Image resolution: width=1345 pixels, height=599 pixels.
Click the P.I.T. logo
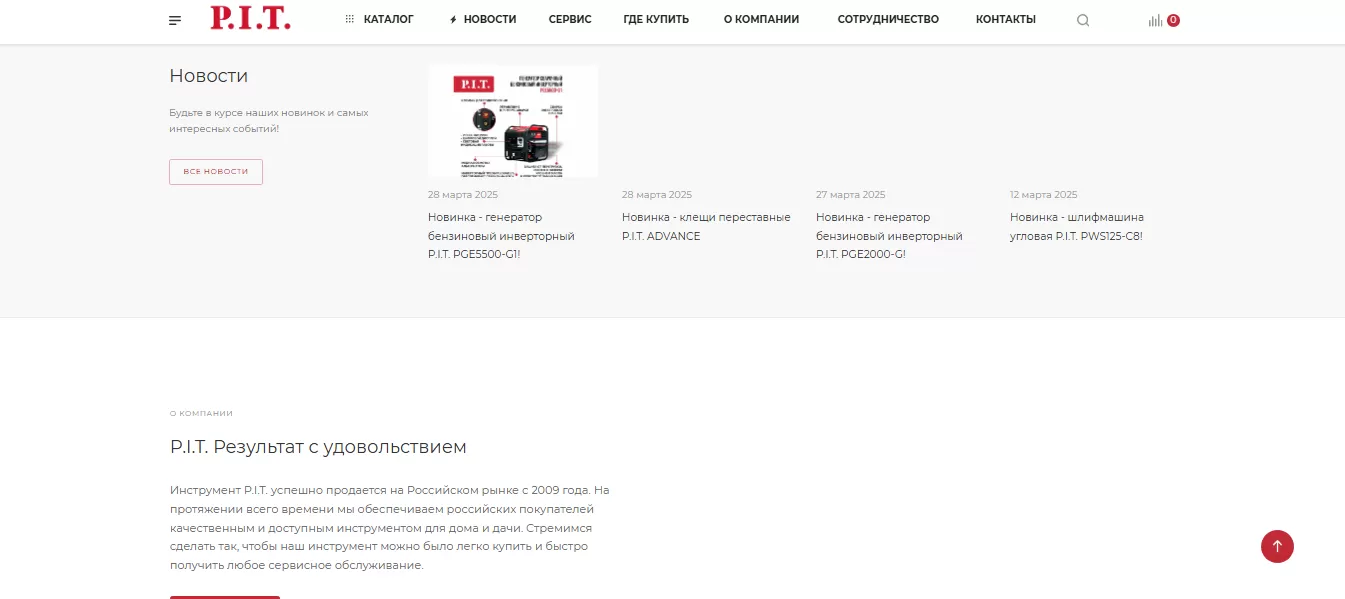click(250, 18)
